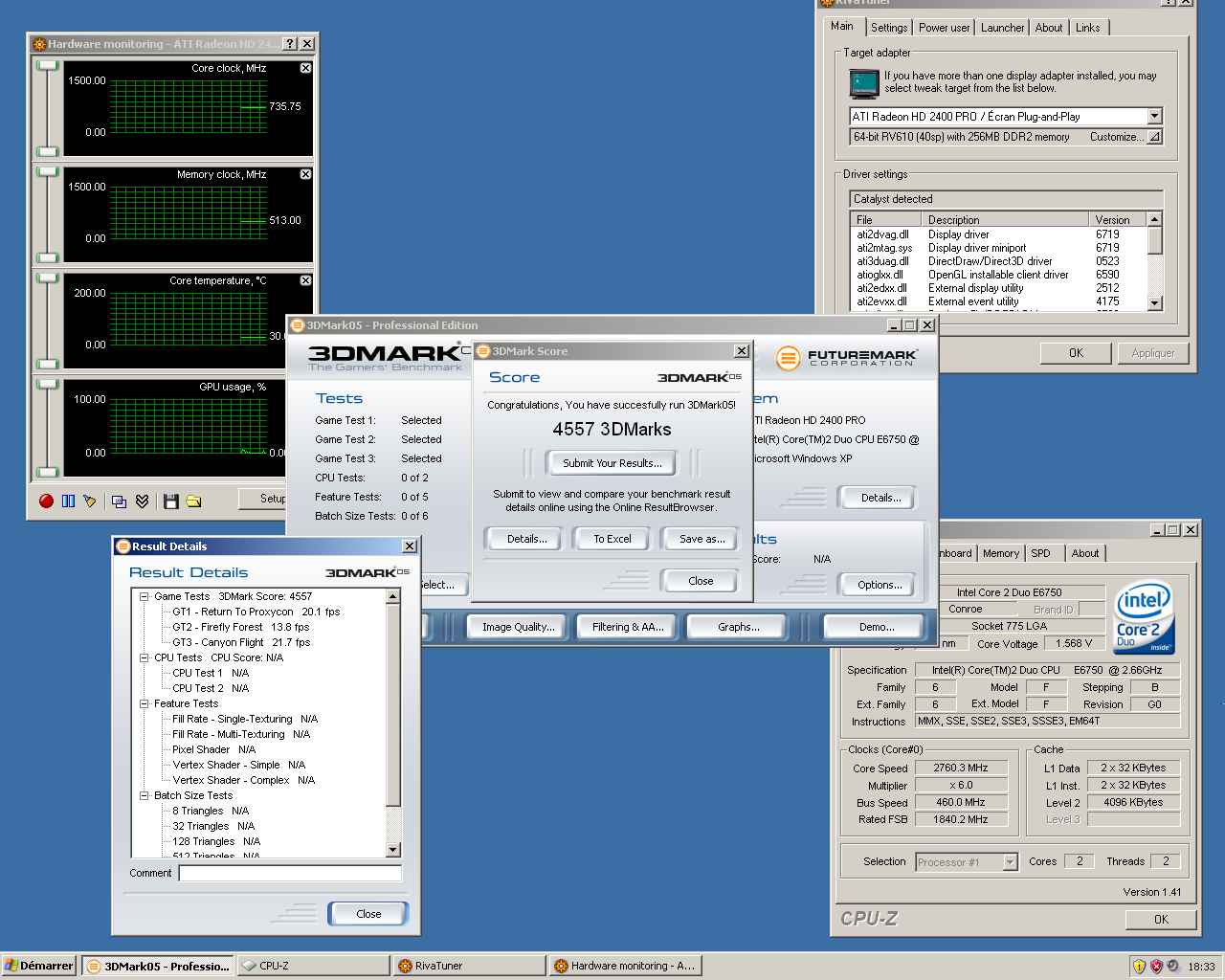The image size is (1225, 980).
Task: Click Graphs button in 3DMark05
Action: 739,627
